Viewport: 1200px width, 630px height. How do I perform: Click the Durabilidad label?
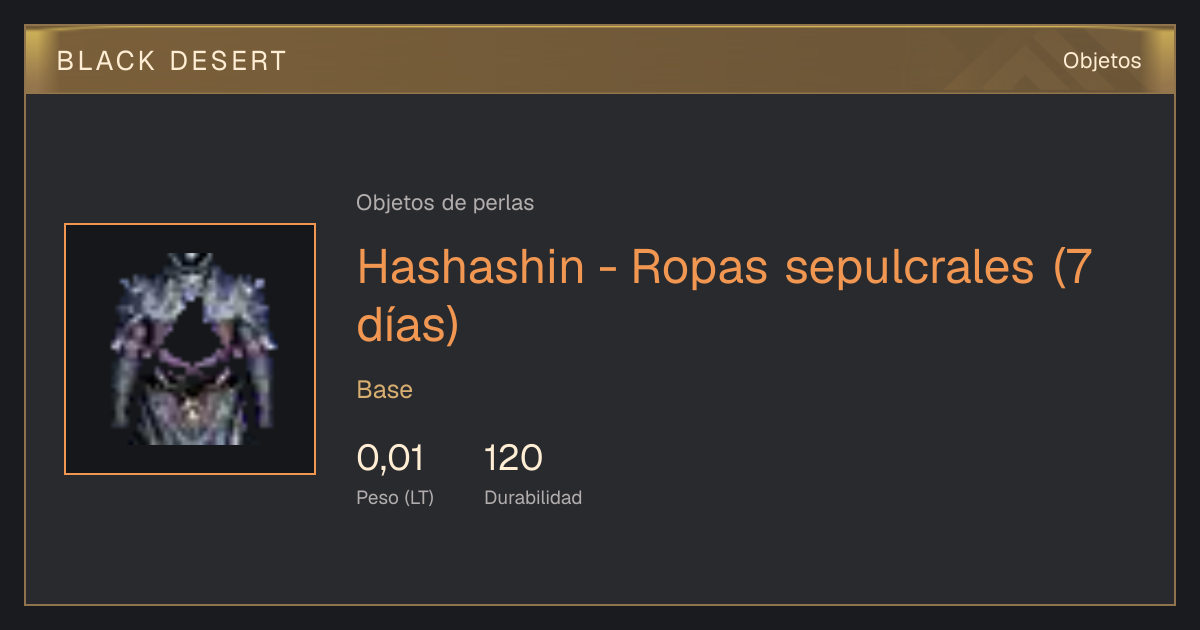click(x=533, y=498)
